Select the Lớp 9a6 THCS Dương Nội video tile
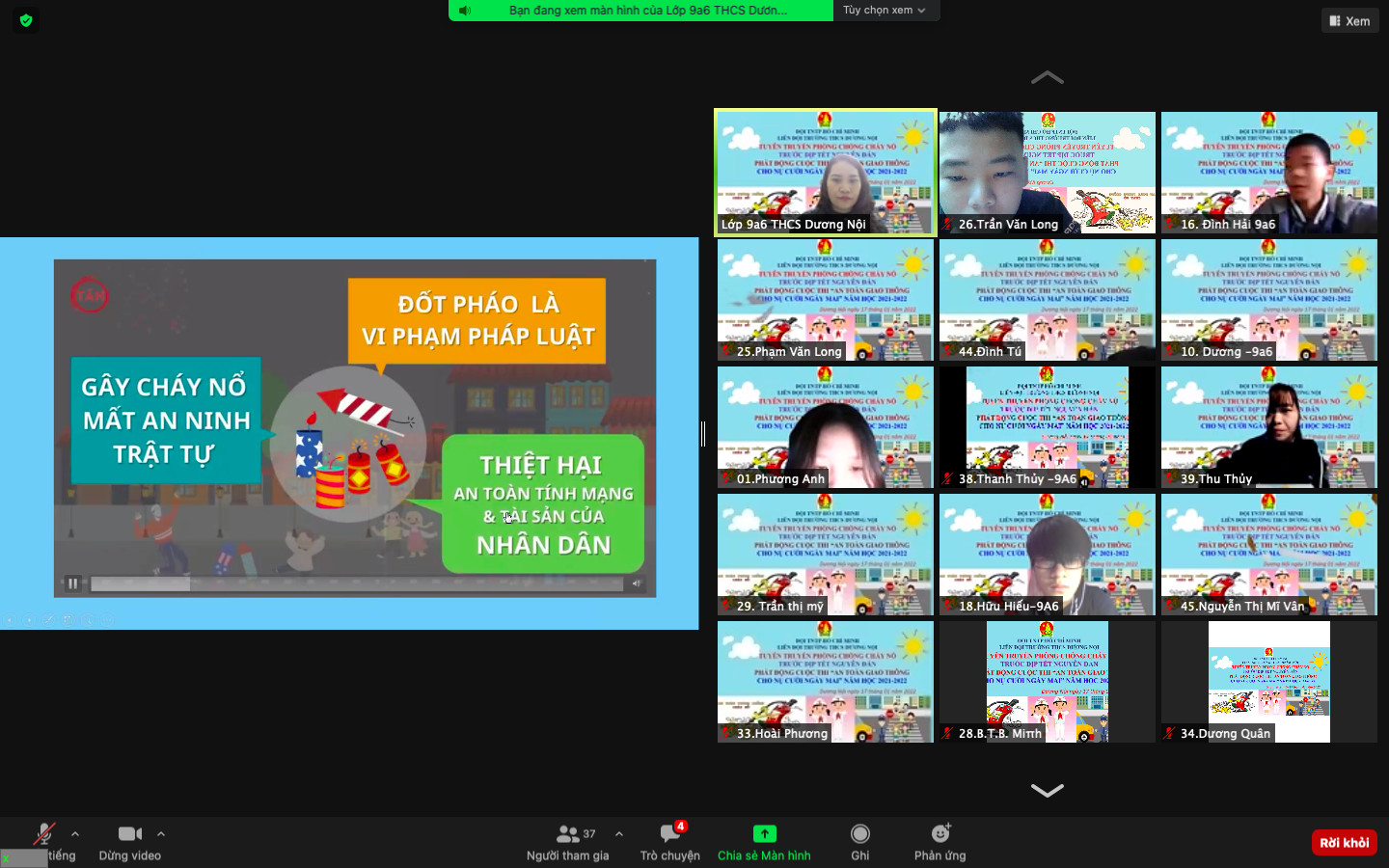 825,173
